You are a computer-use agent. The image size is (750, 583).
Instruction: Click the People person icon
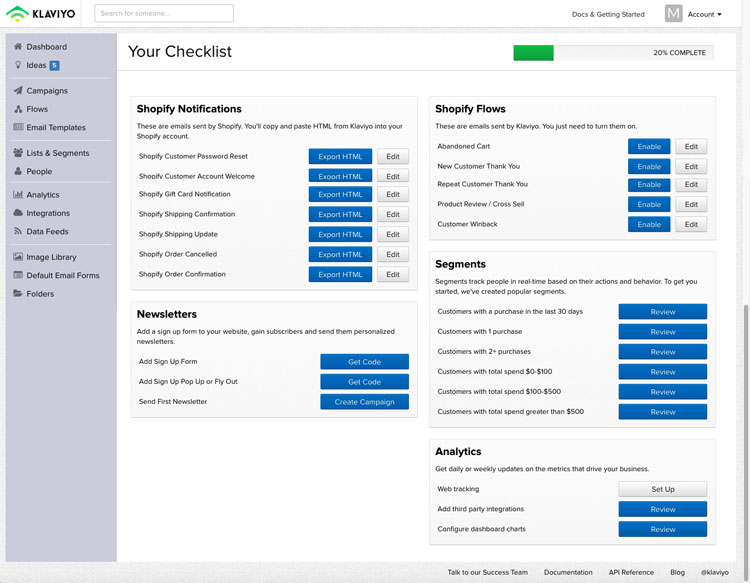18,171
